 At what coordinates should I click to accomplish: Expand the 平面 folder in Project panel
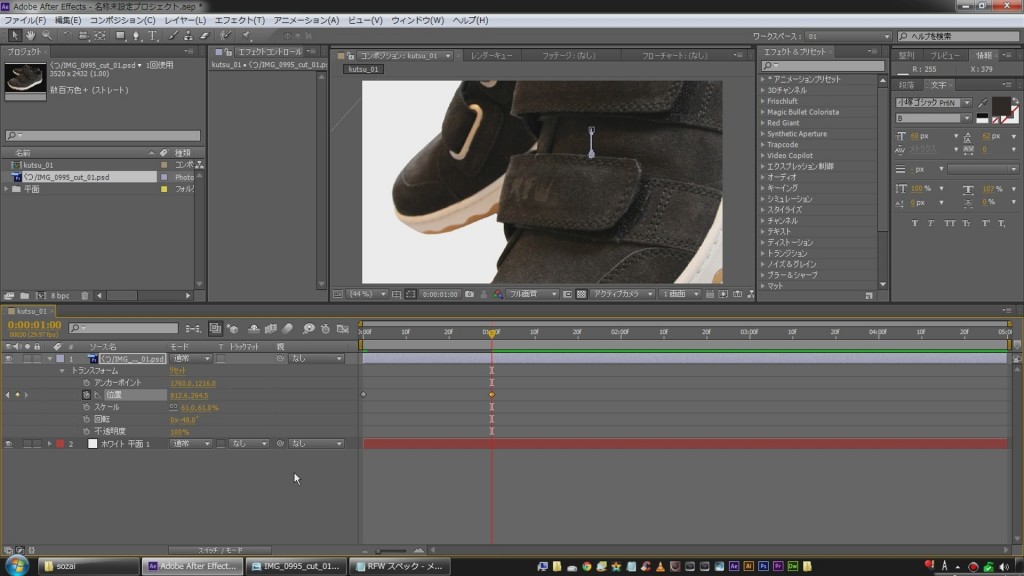pyautogui.click(x=7, y=189)
